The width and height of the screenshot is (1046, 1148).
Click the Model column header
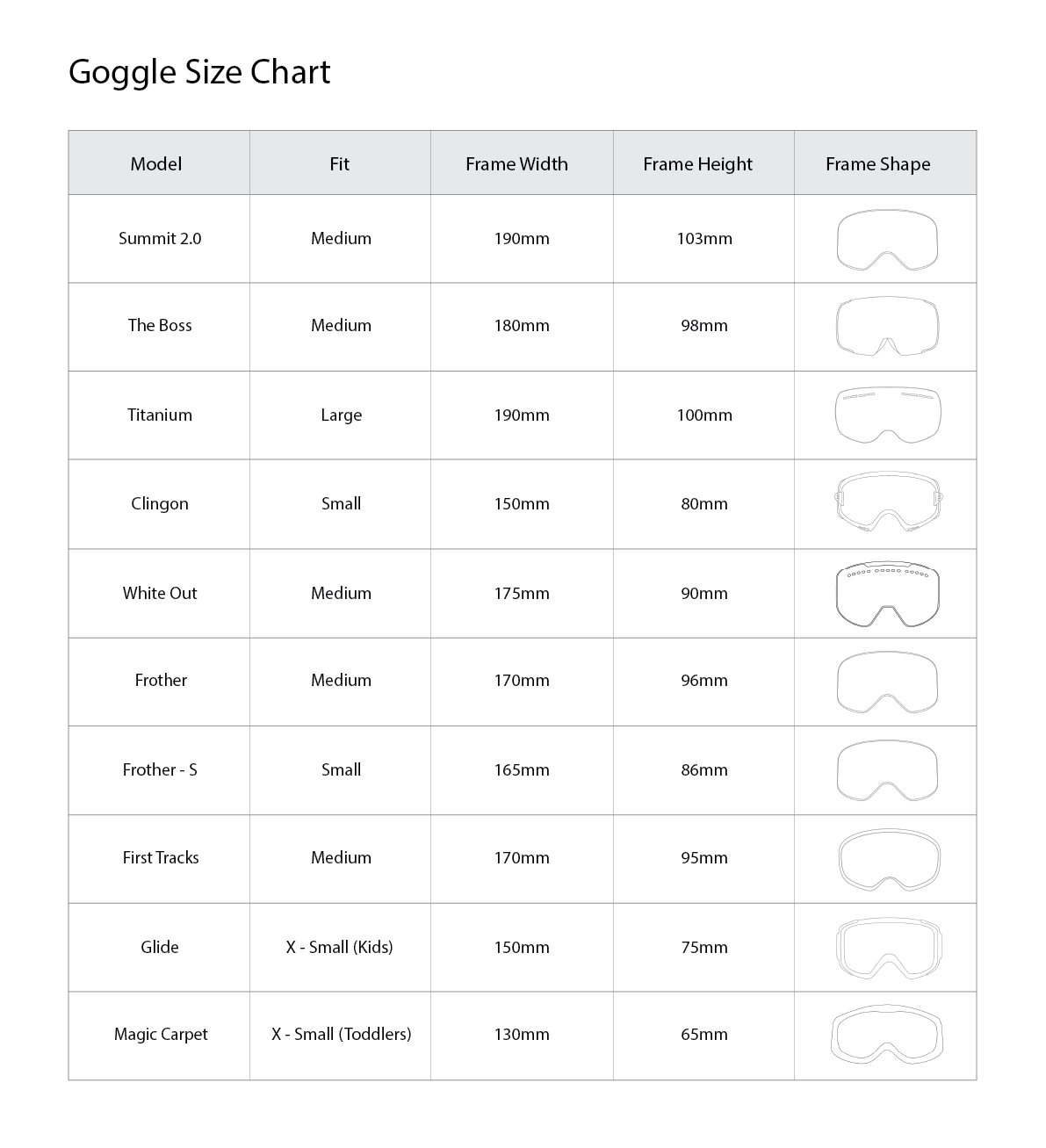point(156,164)
